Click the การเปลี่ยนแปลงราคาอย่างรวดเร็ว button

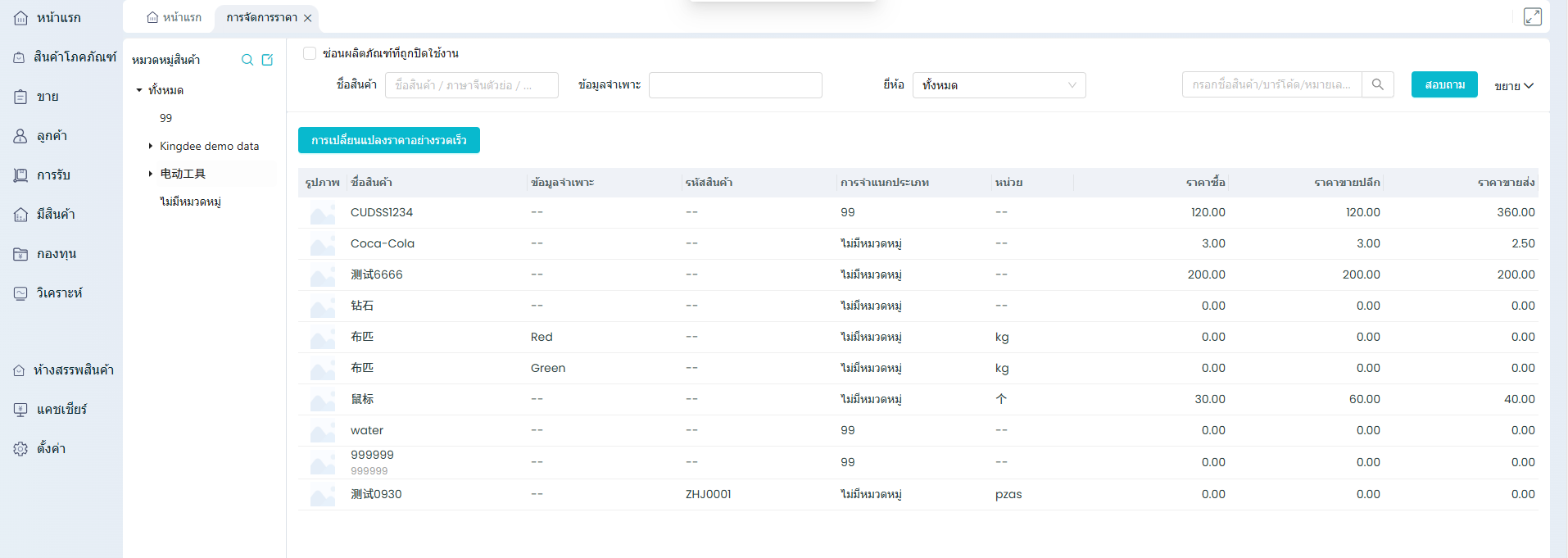(x=388, y=140)
